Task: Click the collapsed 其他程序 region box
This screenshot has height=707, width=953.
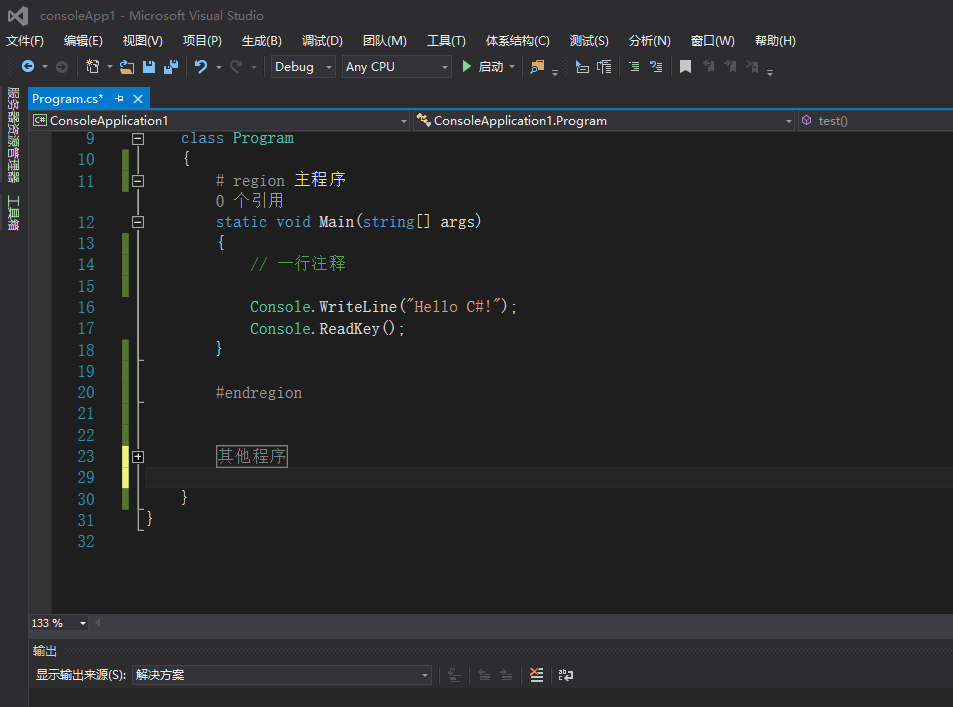Action: (x=252, y=456)
